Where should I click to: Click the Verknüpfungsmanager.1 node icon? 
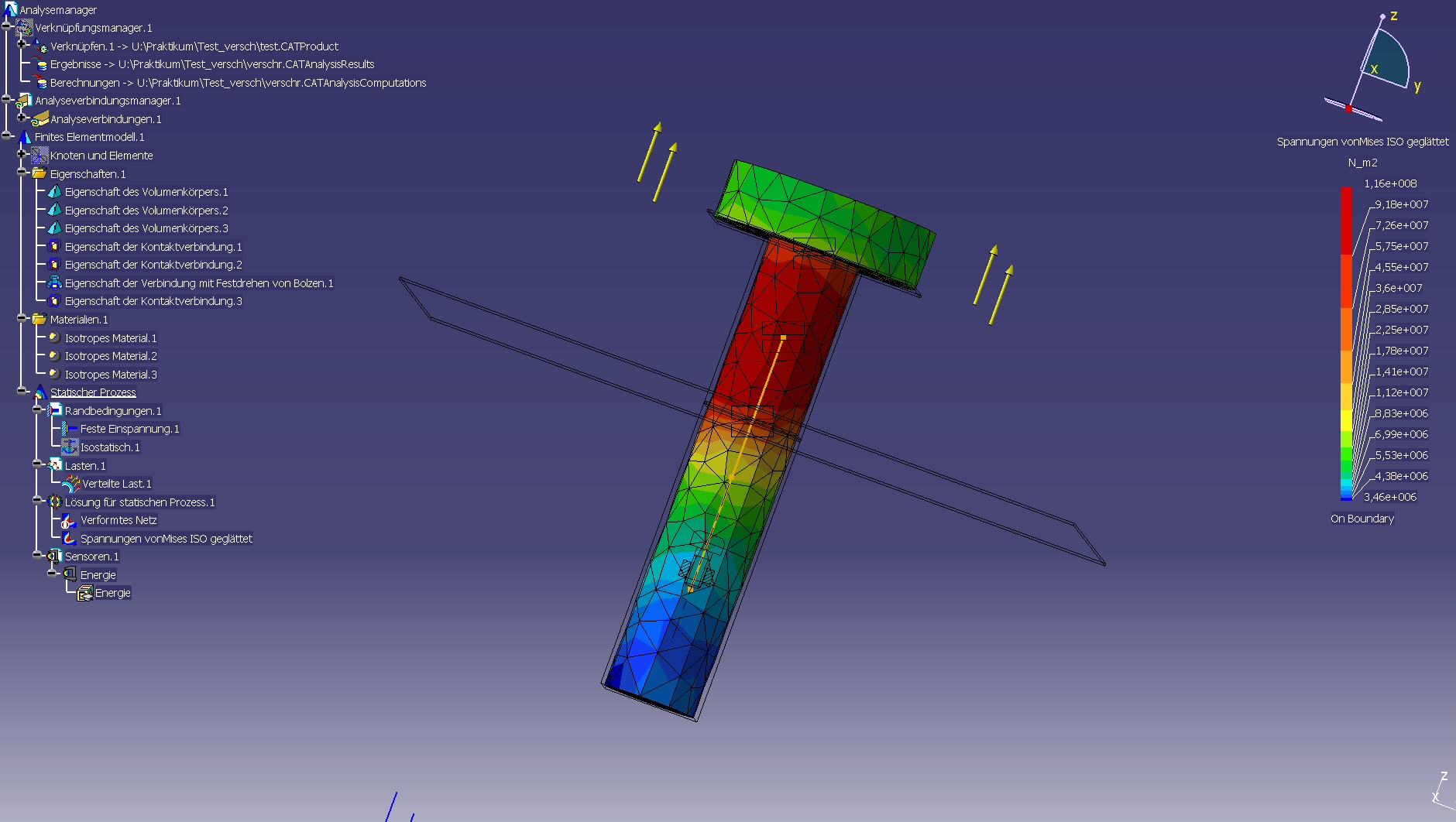pos(25,28)
